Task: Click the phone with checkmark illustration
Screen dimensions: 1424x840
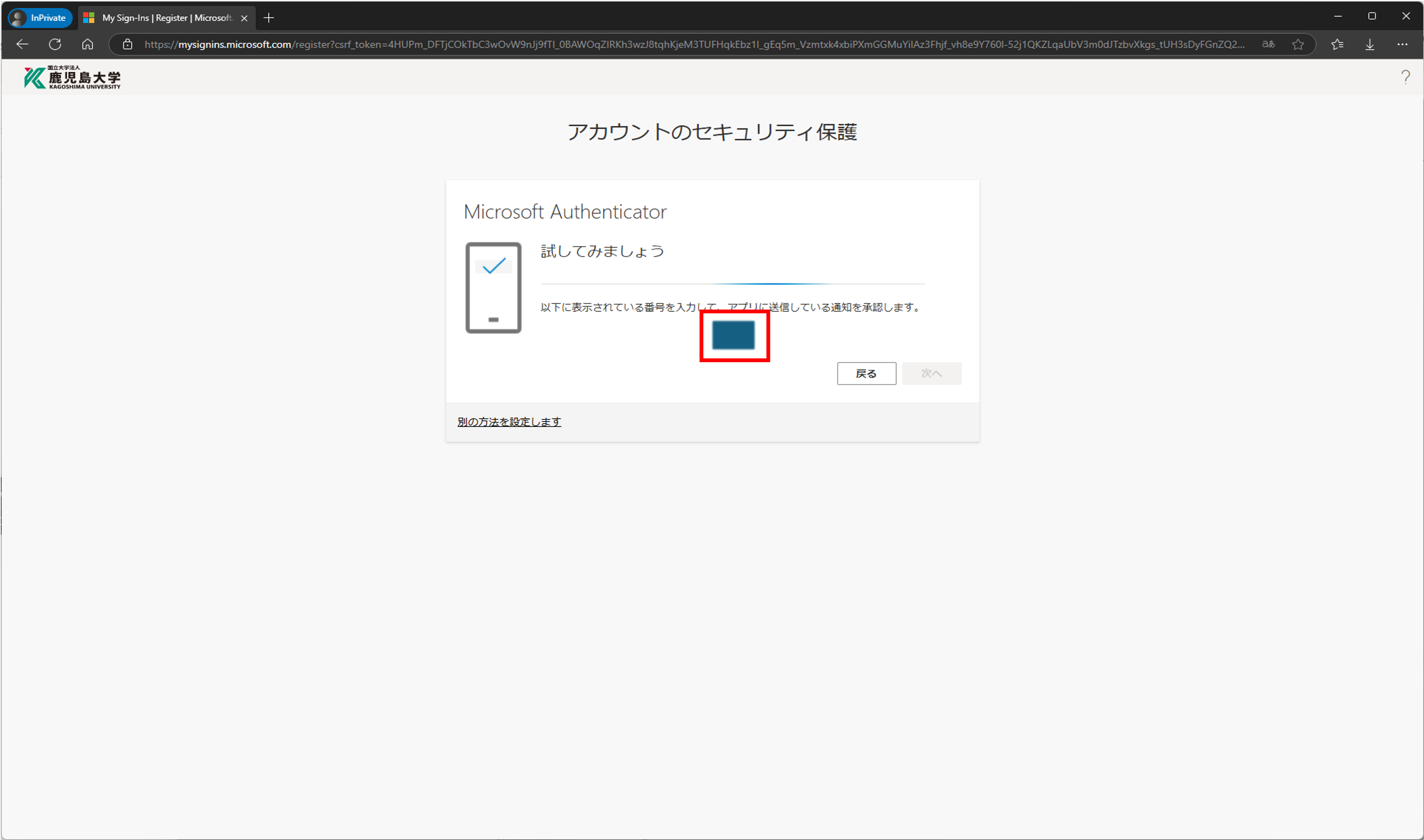Action: click(x=493, y=288)
